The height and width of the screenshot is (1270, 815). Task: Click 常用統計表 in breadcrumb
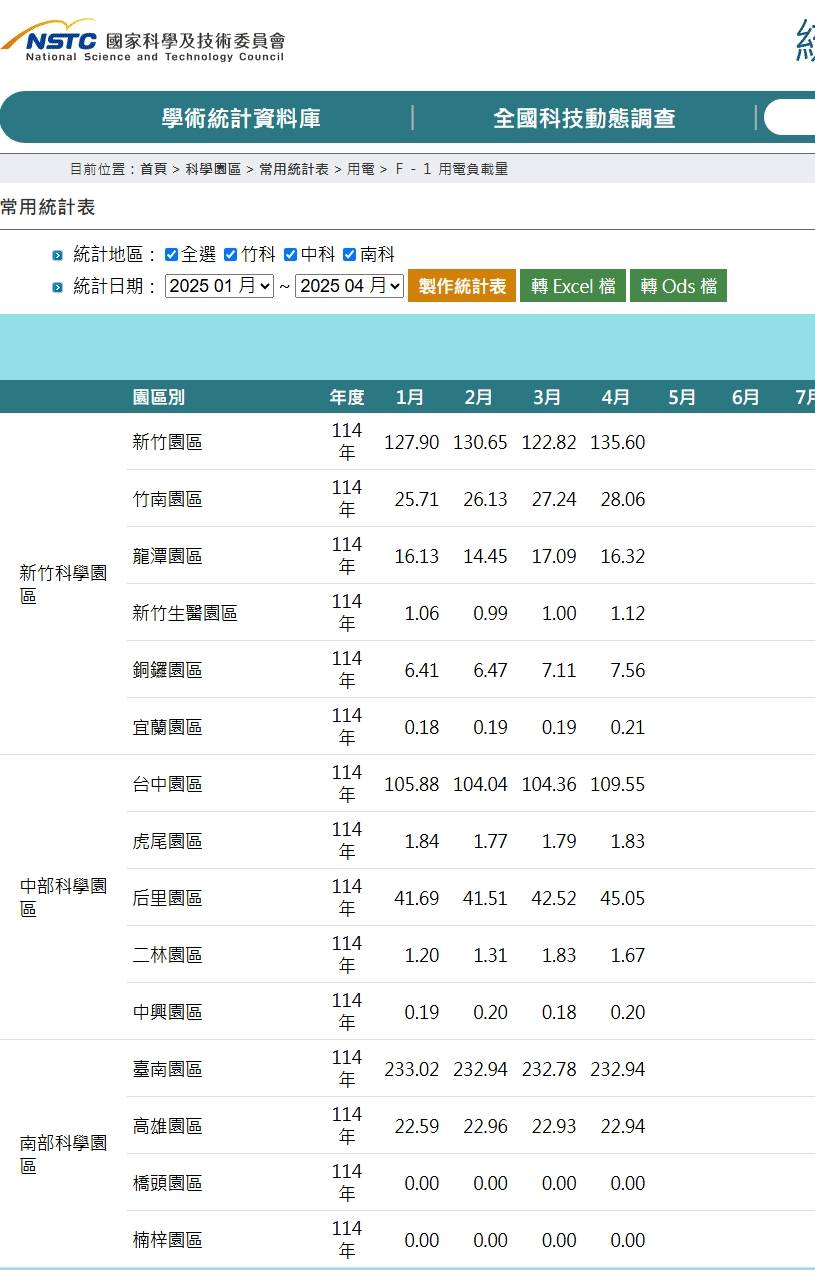[294, 169]
